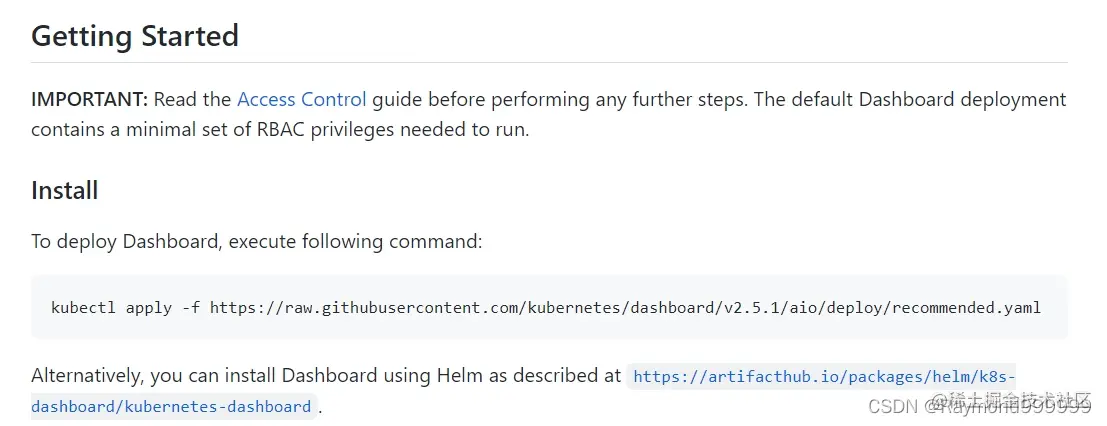Click the word kubectl in the command
Screen dimensions: 1107x426
click(84, 307)
